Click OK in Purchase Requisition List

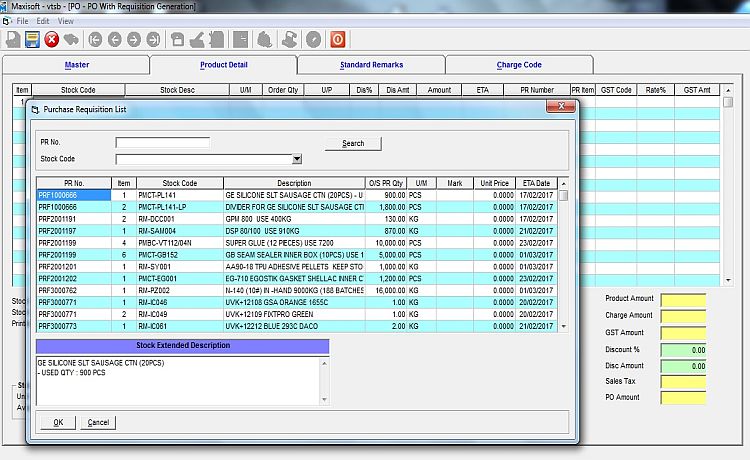pyautogui.click(x=58, y=422)
